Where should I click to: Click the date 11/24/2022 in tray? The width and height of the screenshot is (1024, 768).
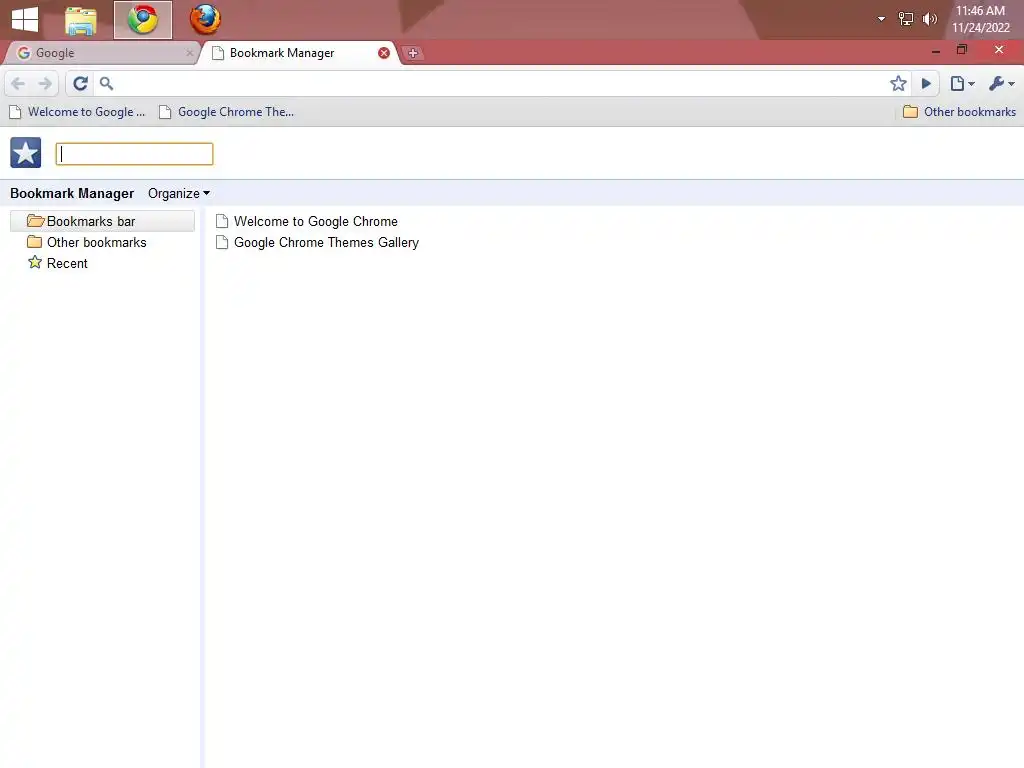pyautogui.click(x=980, y=28)
